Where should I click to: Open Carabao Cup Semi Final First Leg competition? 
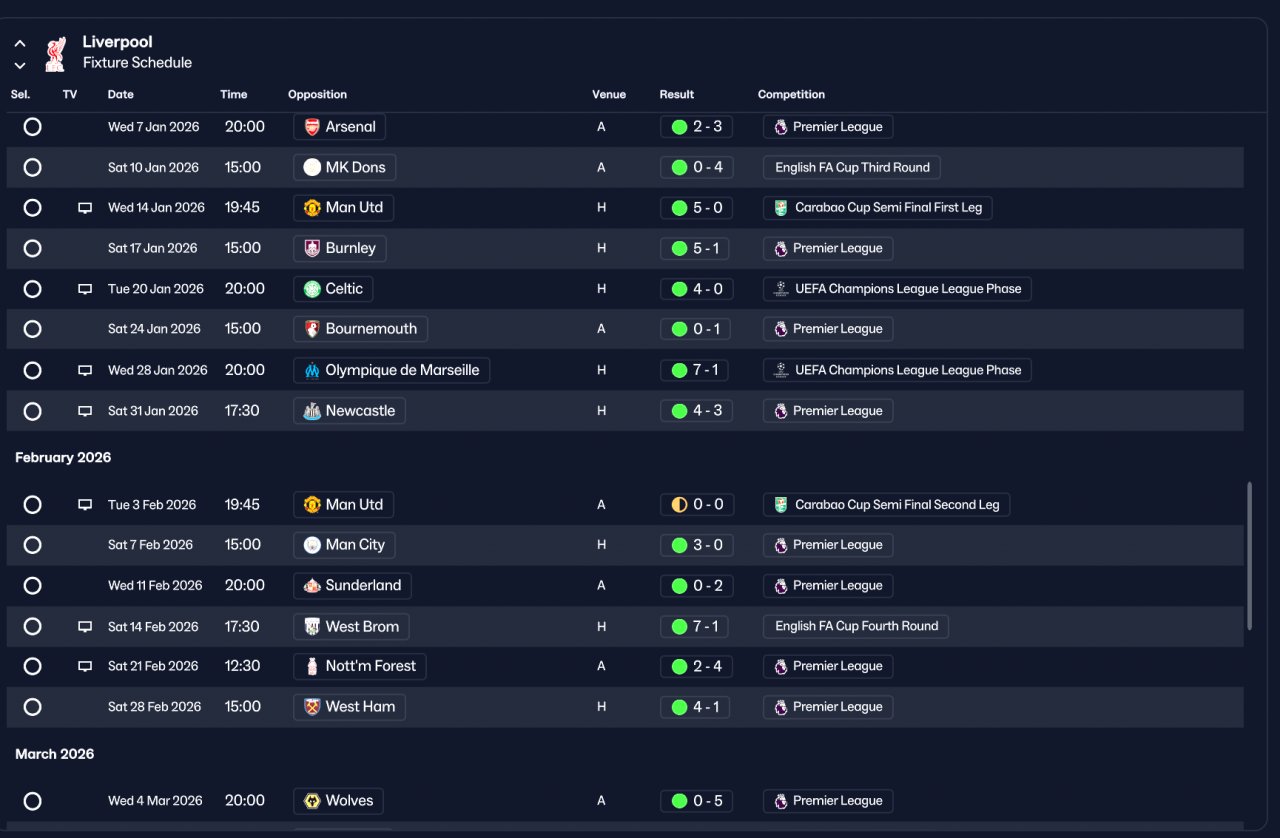pos(877,208)
